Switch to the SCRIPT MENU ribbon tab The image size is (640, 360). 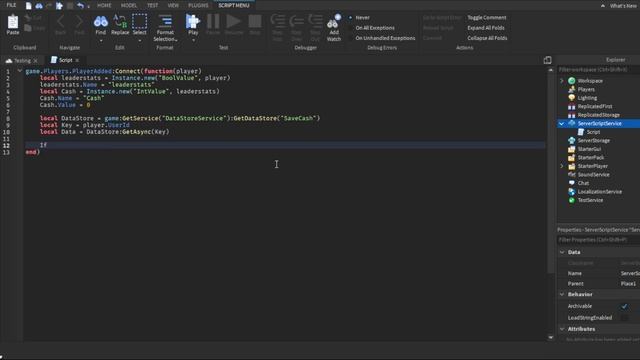tap(233, 5)
